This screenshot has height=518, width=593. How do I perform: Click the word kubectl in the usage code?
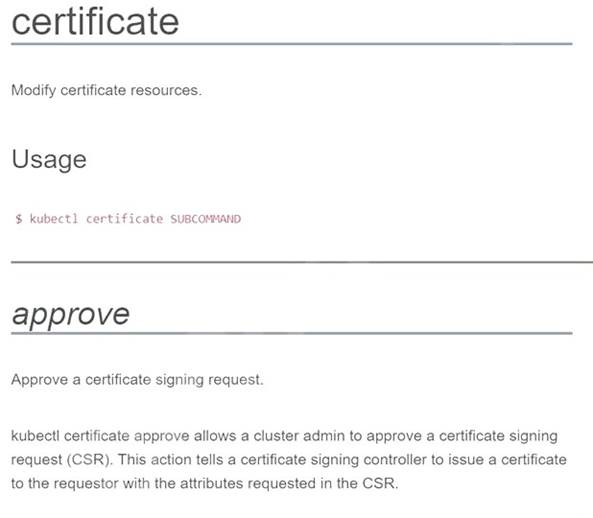pyautogui.click(x=54, y=219)
